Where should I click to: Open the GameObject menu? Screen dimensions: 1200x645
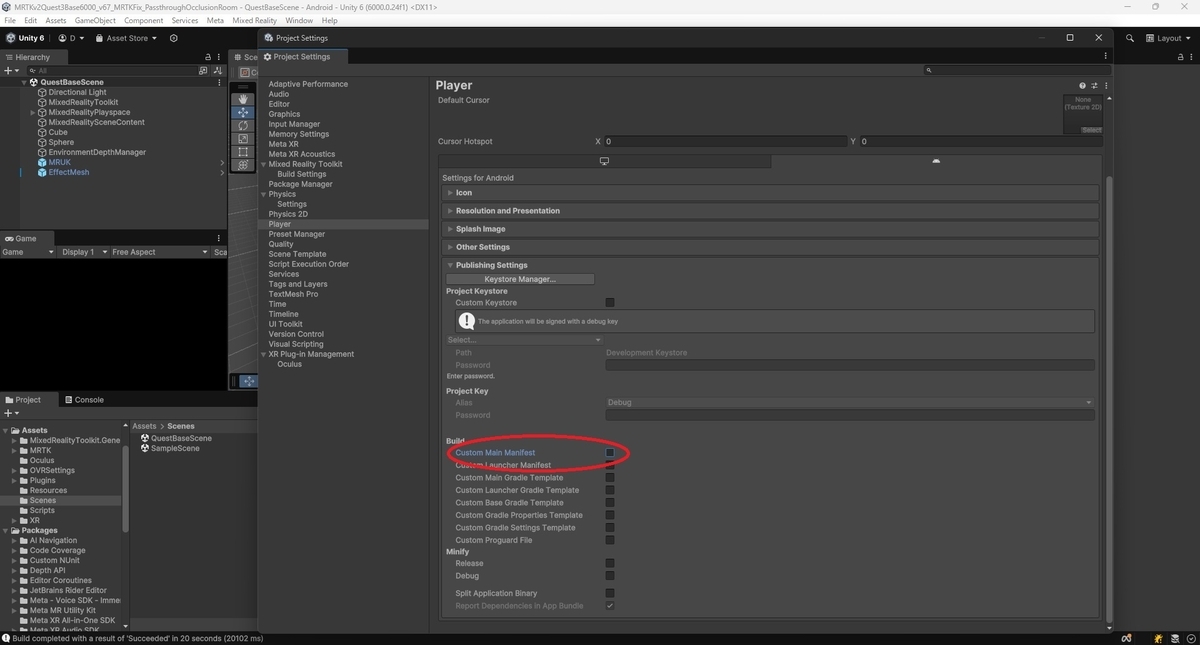coord(95,20)
